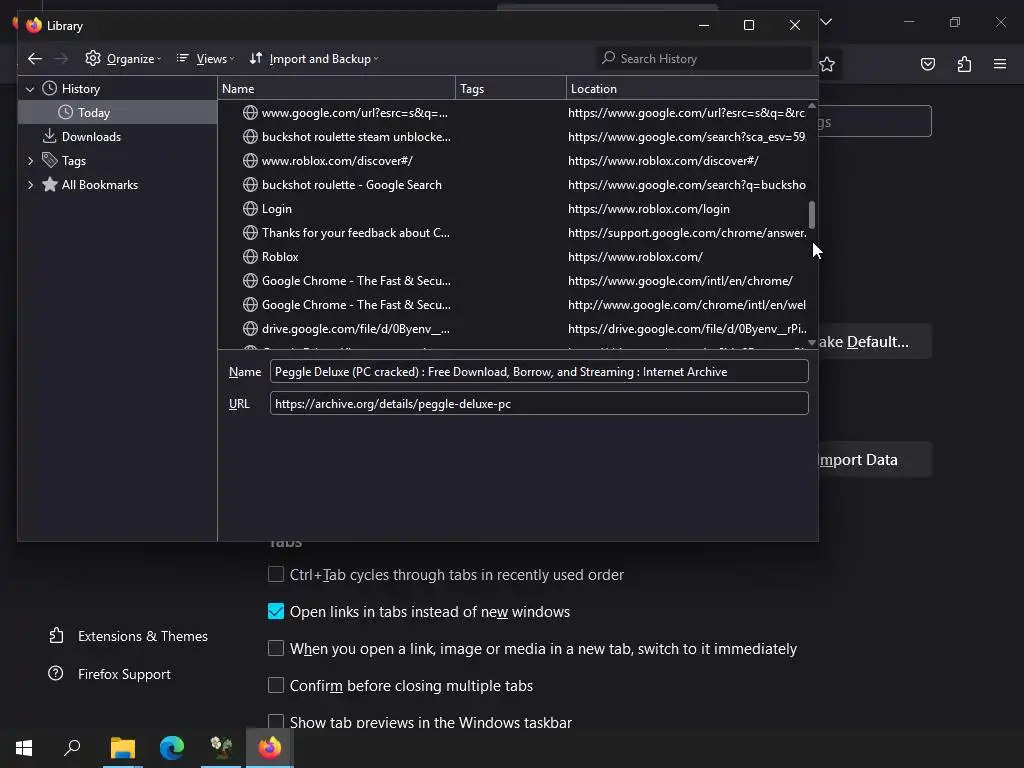The height and width of the screenshot is (768, 1024).
Task: Click bookmark star icon in Firefox toolbar
Action: pyautogui.click(x=827, y=64)
